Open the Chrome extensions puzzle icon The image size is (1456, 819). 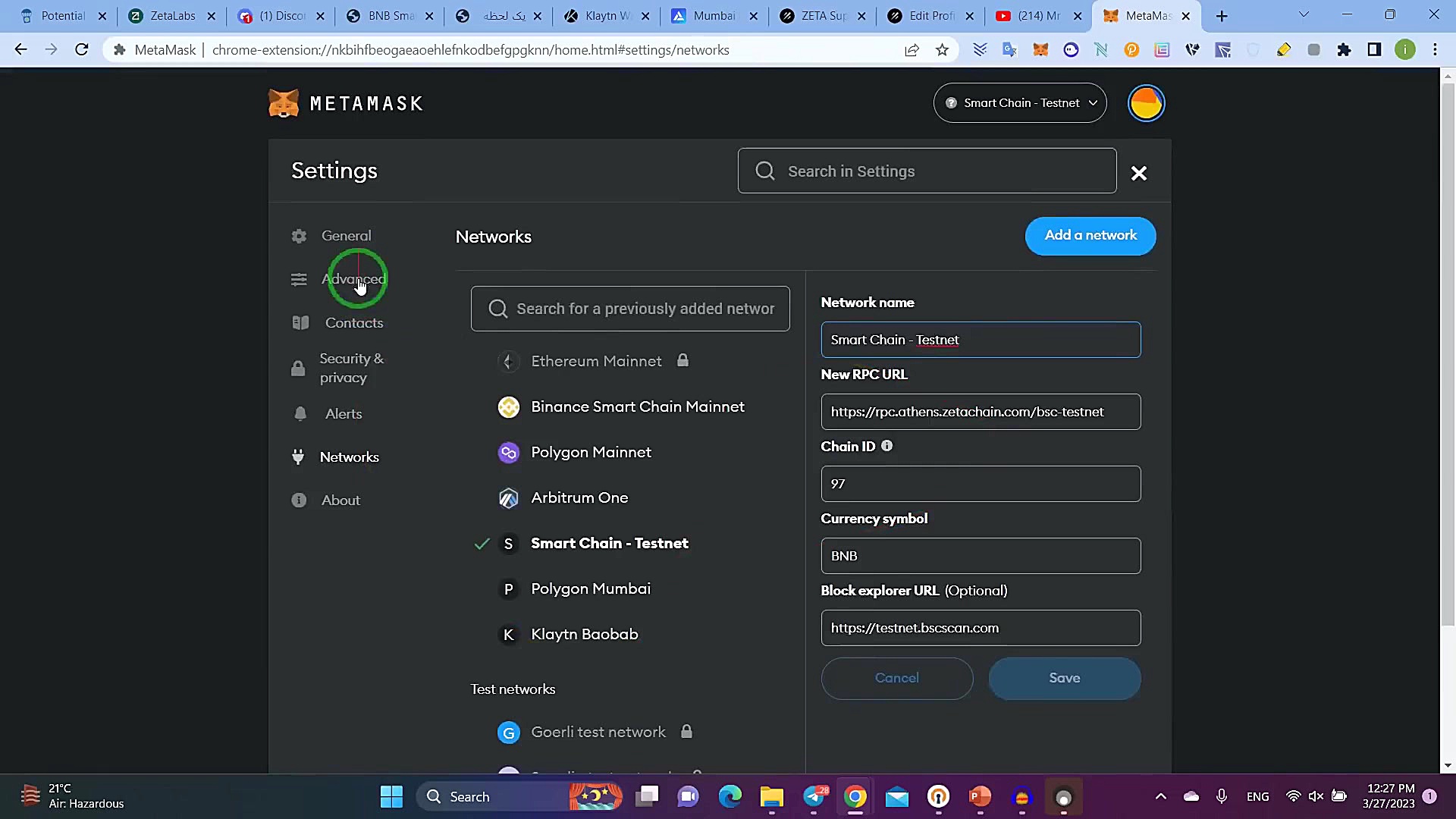[x=1344, y=50]
